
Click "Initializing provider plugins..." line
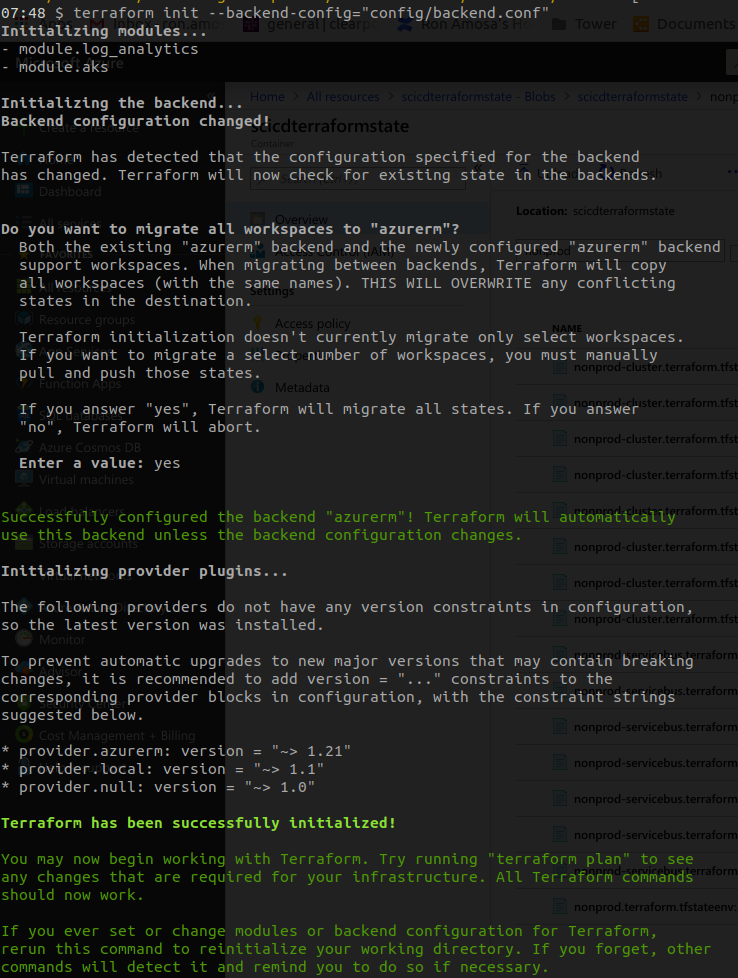click(x=144, y=571)
